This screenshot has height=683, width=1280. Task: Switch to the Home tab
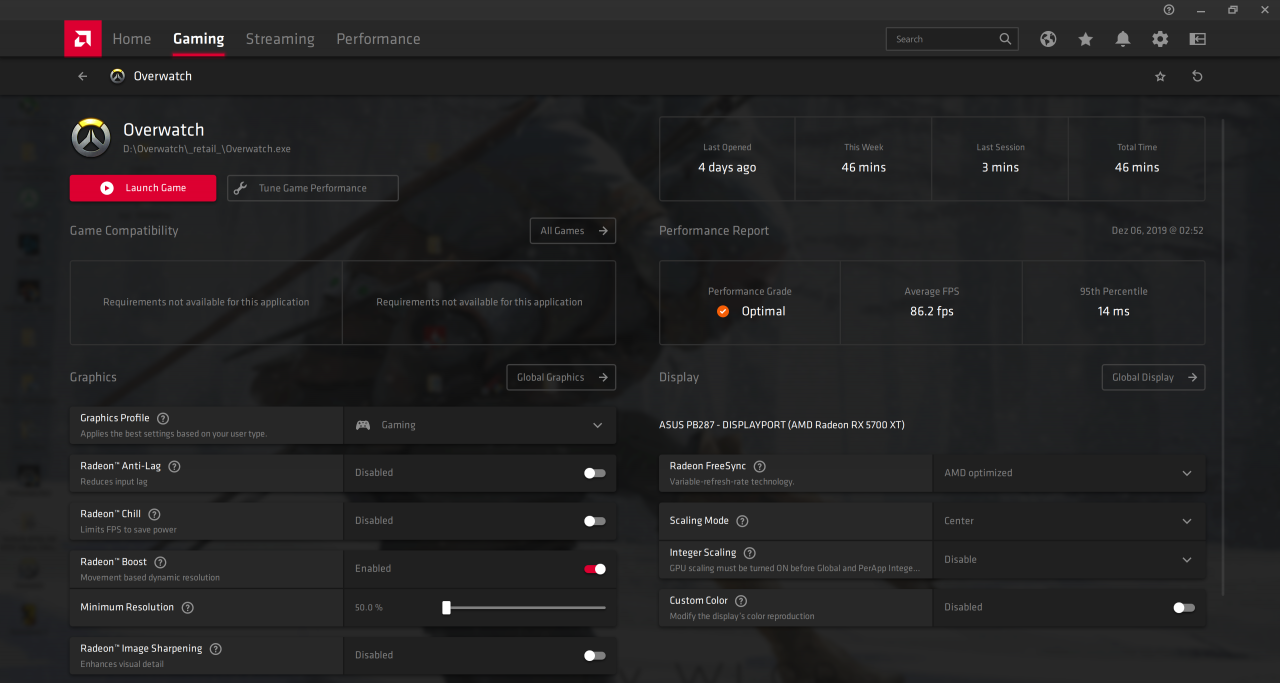pos(132,39)
